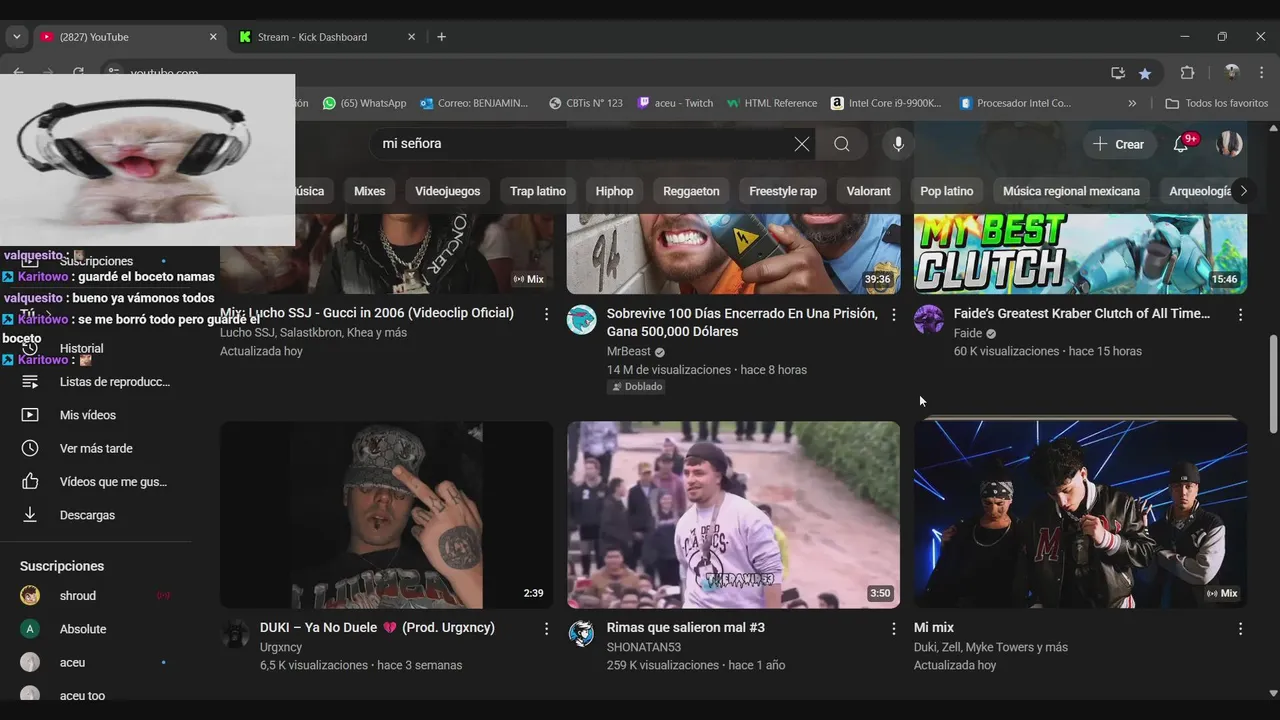The height and width of the screenshot is (720, 1280).
Task: Open the Sobrevive 100 Días video title
Action: tap(742, 322)
